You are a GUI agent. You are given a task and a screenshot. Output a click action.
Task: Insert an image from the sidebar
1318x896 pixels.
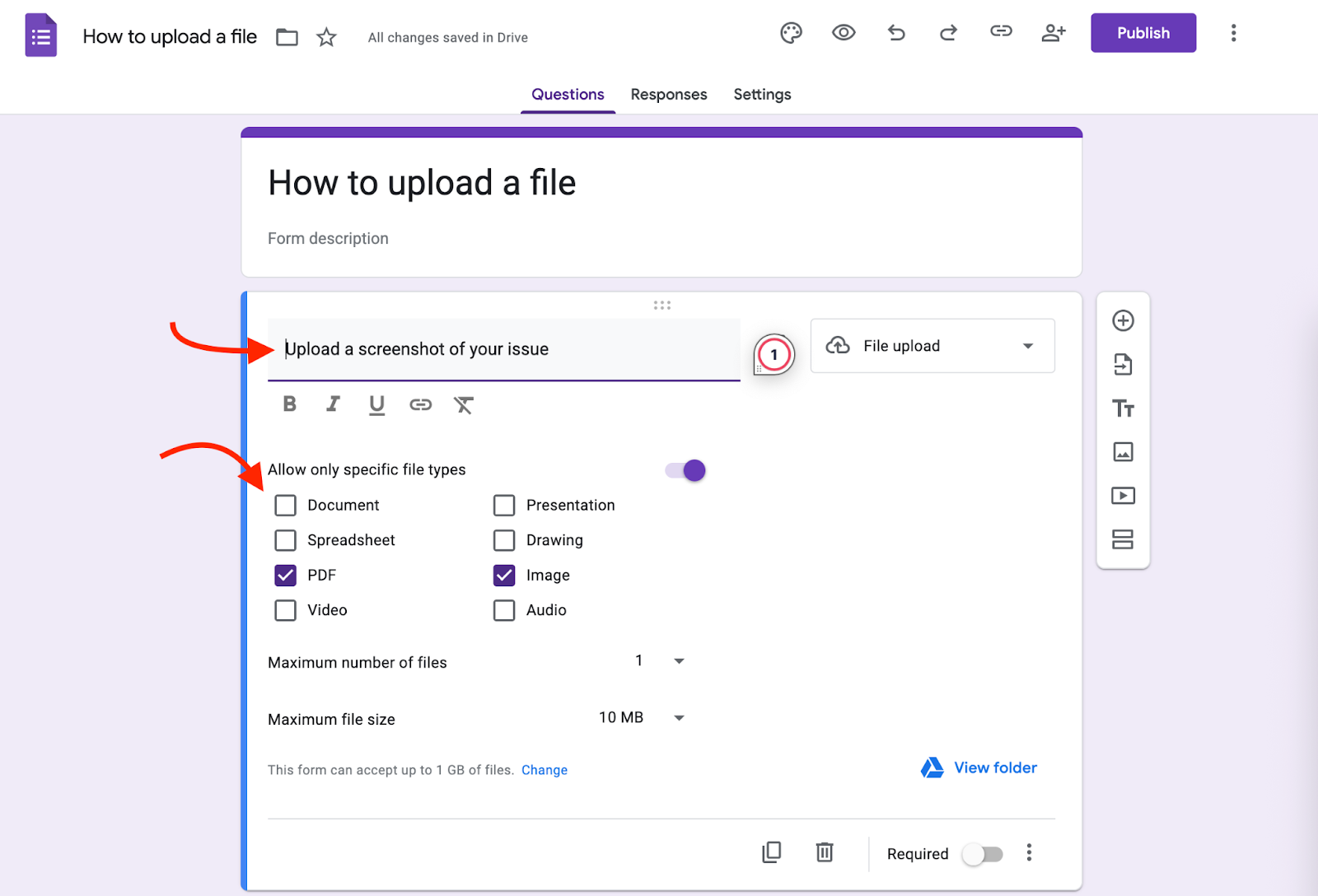[x=1123, y=452]
